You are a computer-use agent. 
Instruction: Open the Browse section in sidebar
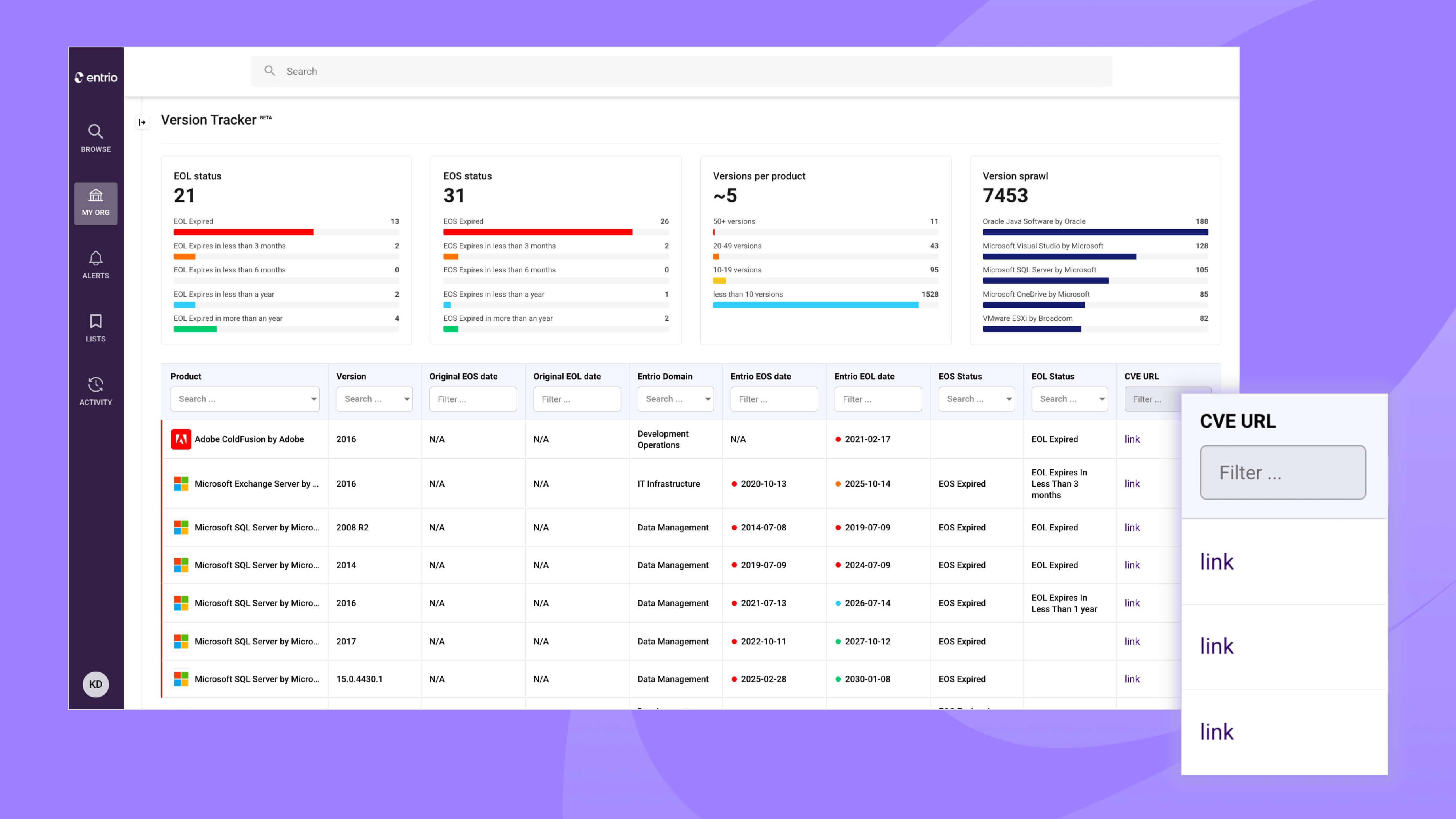point(95,138)
